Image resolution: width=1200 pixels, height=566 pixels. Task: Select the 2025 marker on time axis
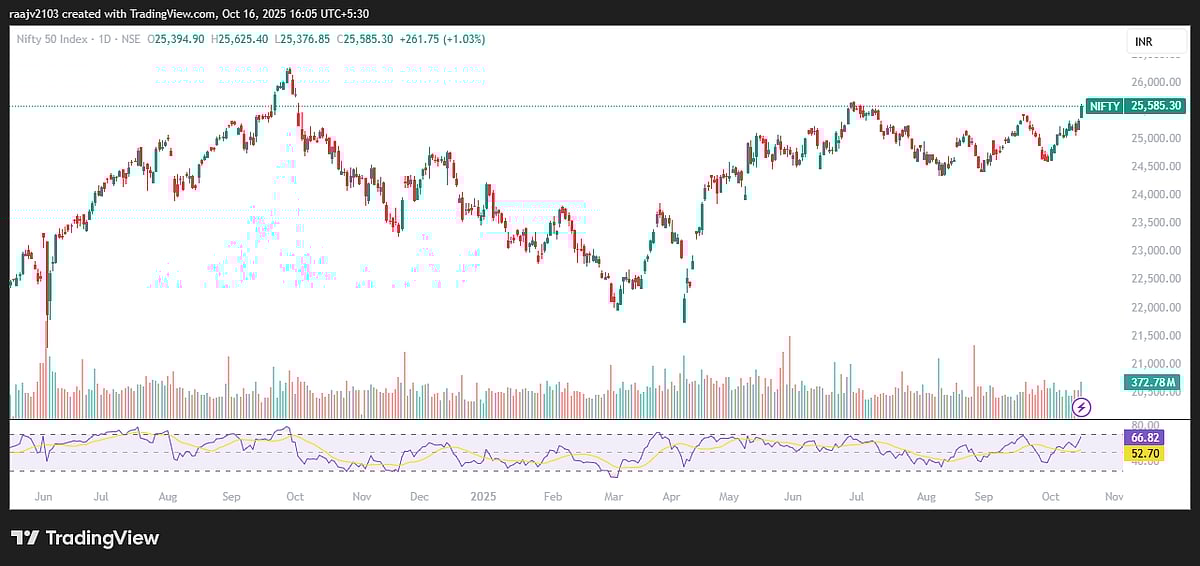484,495
